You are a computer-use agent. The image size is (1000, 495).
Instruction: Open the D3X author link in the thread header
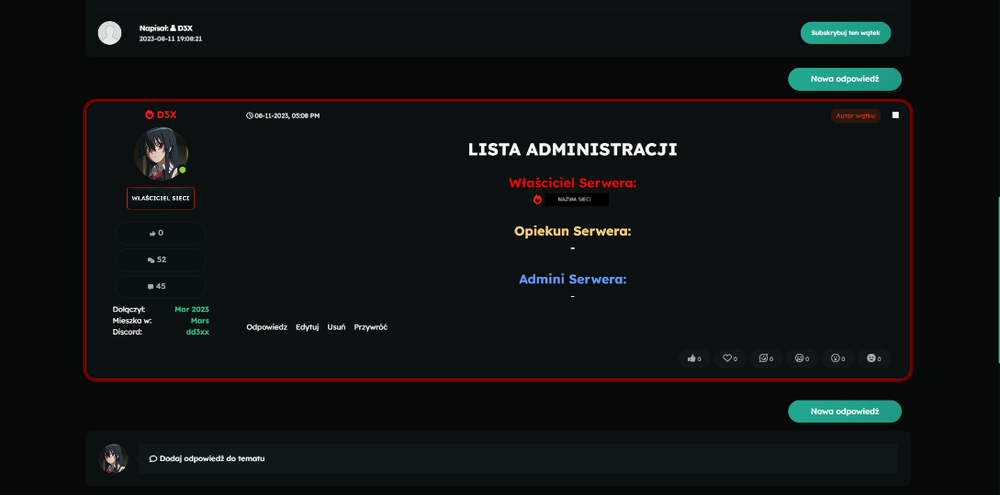185,28
